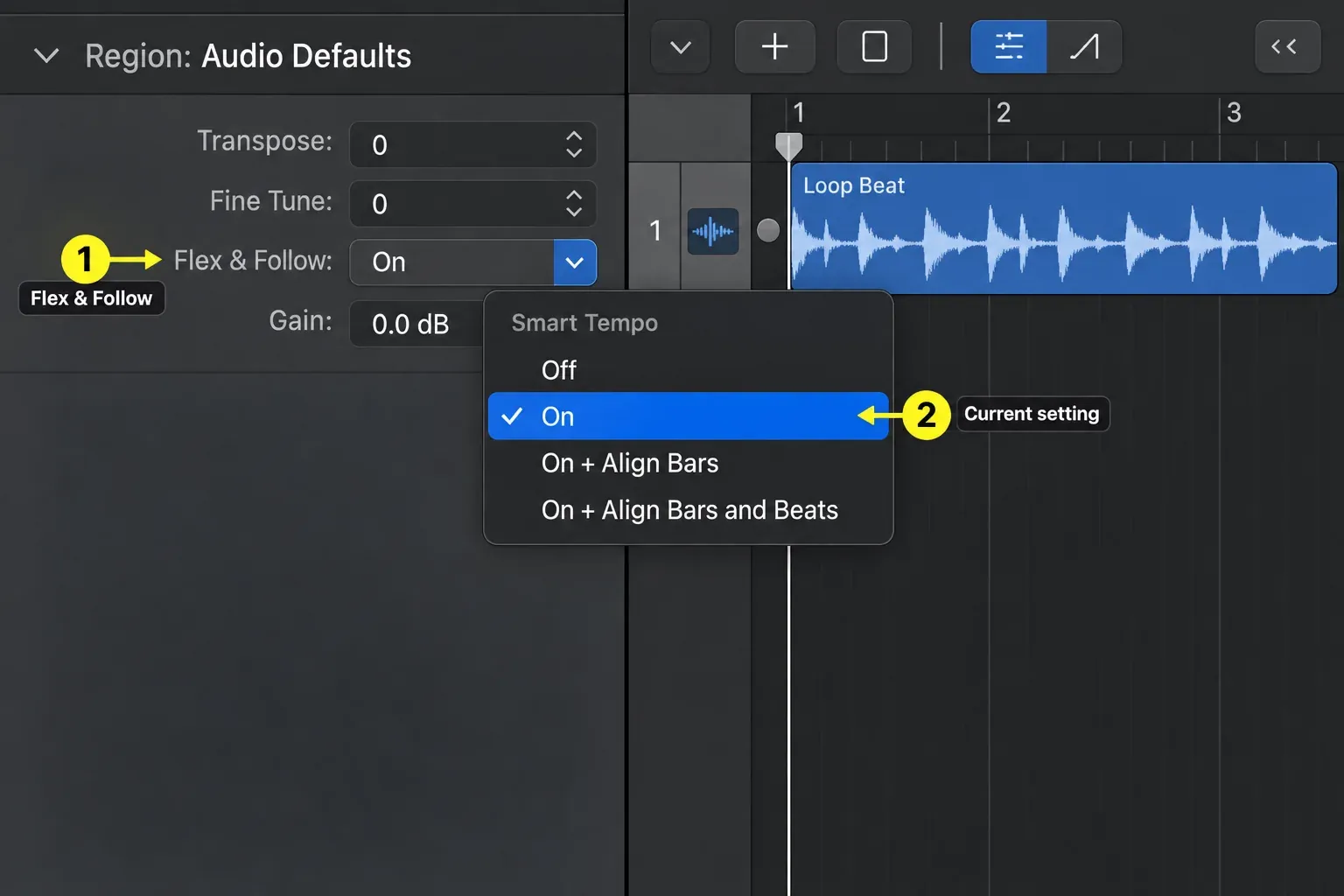1344x896 pixels.
Task: Click the Region: Audio Defaults title
Action: point(248,56)
